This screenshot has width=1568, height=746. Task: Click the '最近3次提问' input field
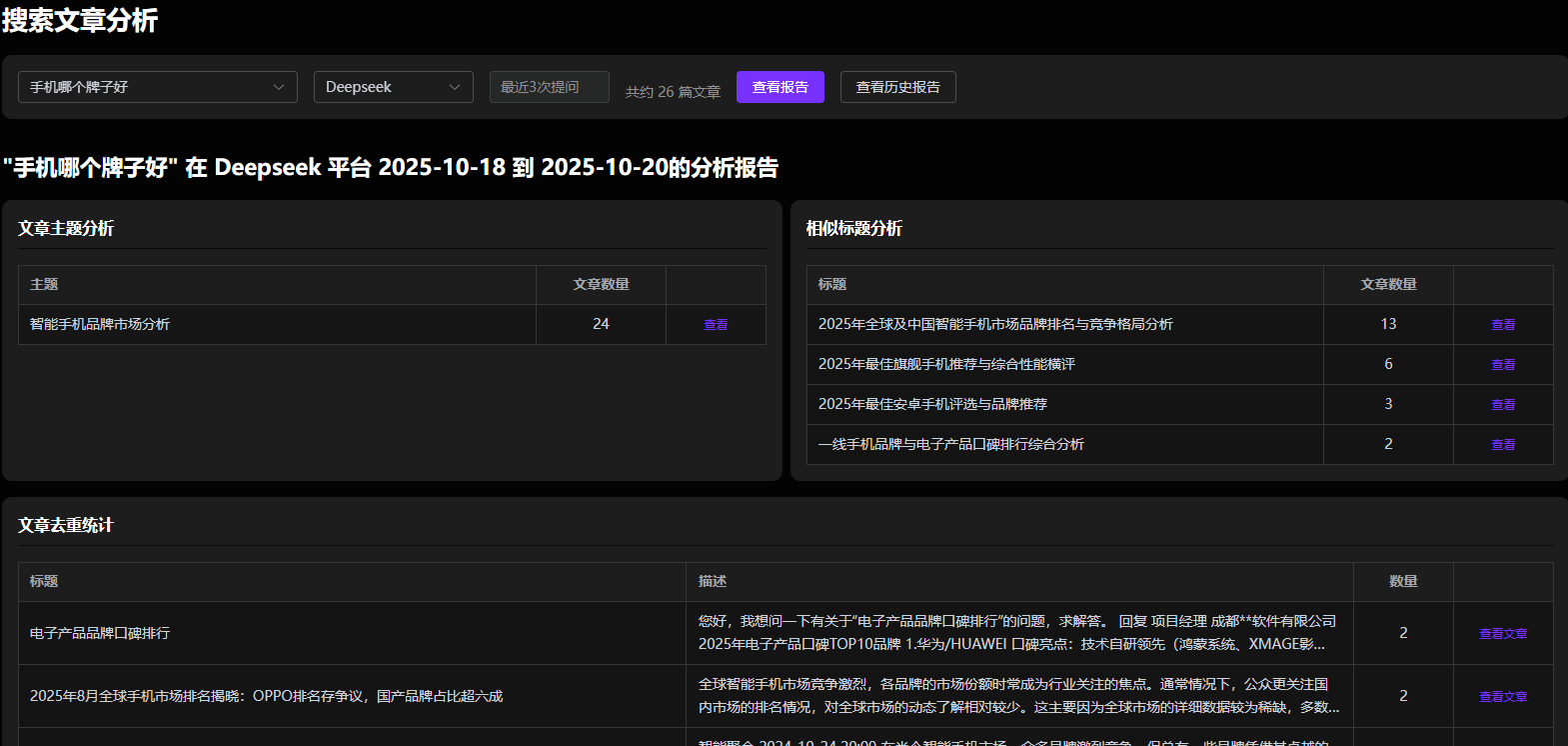[549, 87]
